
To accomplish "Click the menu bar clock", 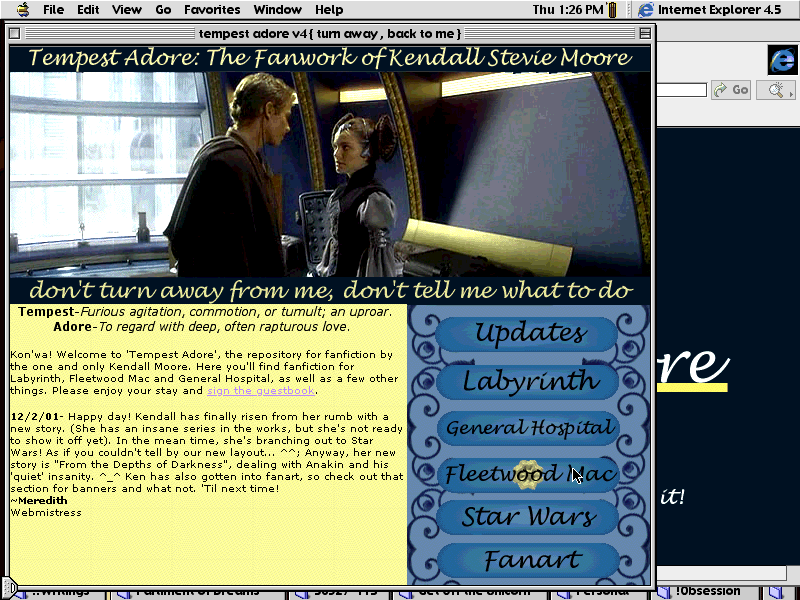I will point(568,10).
